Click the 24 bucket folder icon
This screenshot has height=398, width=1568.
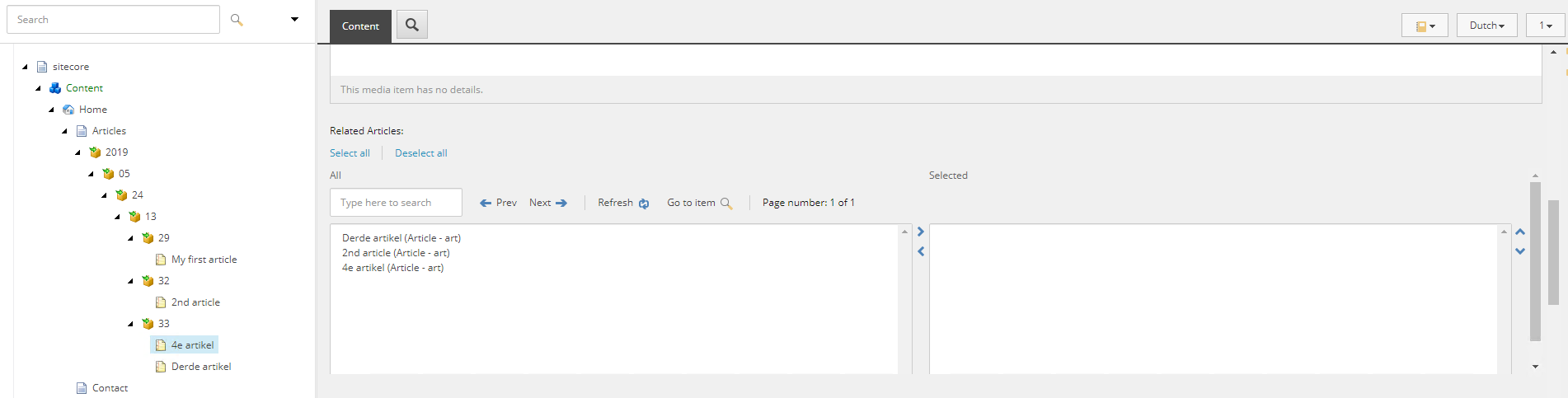coord(121,195)
